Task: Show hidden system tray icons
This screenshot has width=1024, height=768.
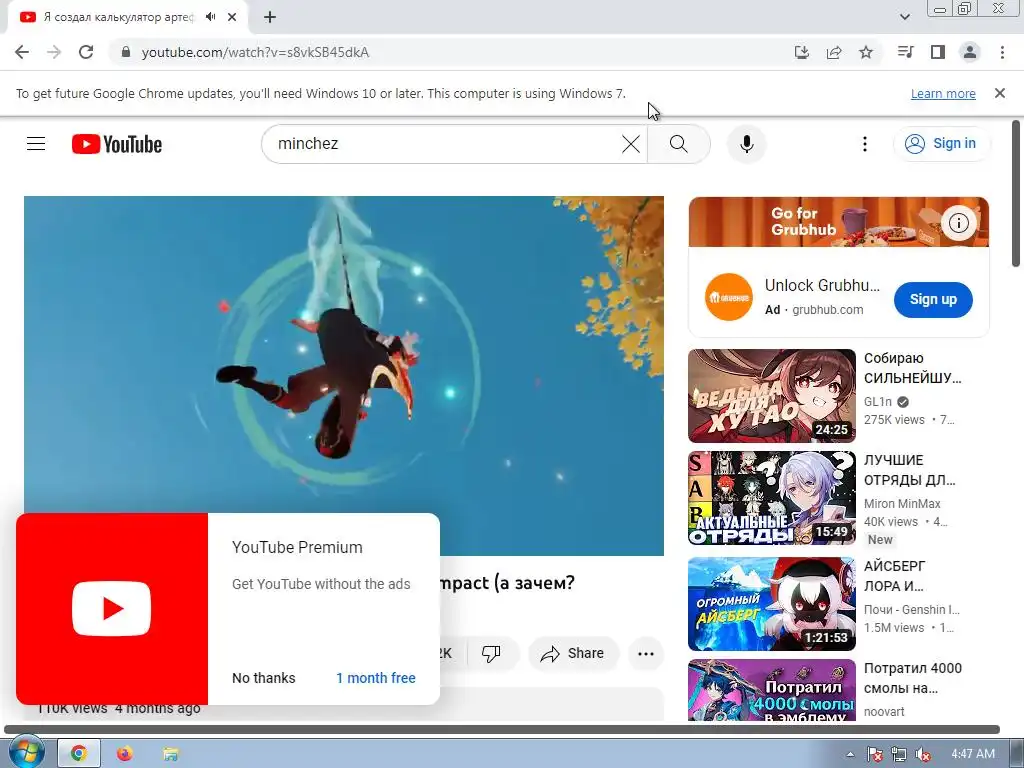Action: pos(850,754)
